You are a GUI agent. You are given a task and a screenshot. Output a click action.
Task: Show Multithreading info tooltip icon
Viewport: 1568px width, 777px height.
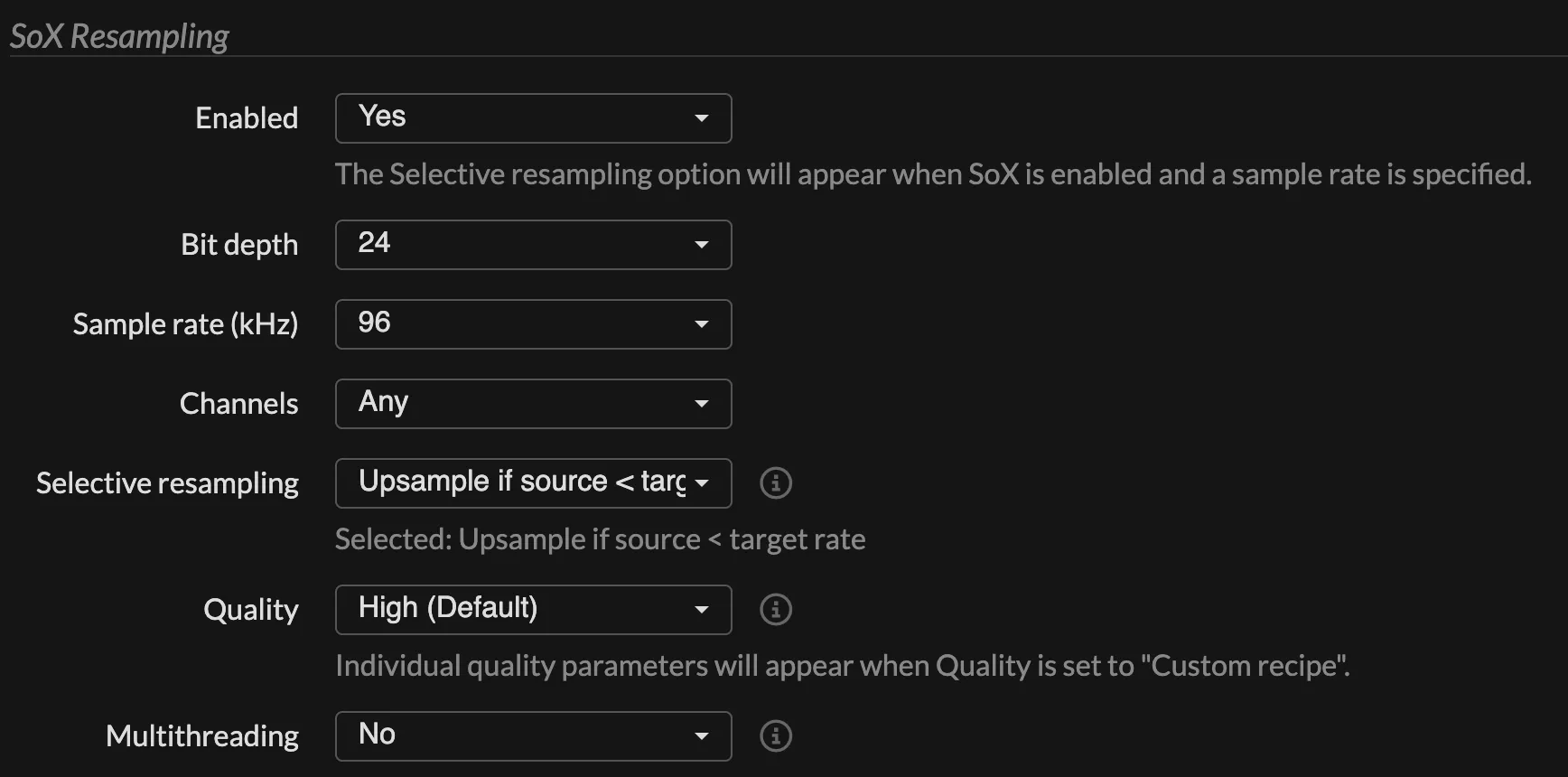pyautogui.click(x=775, y=736)
